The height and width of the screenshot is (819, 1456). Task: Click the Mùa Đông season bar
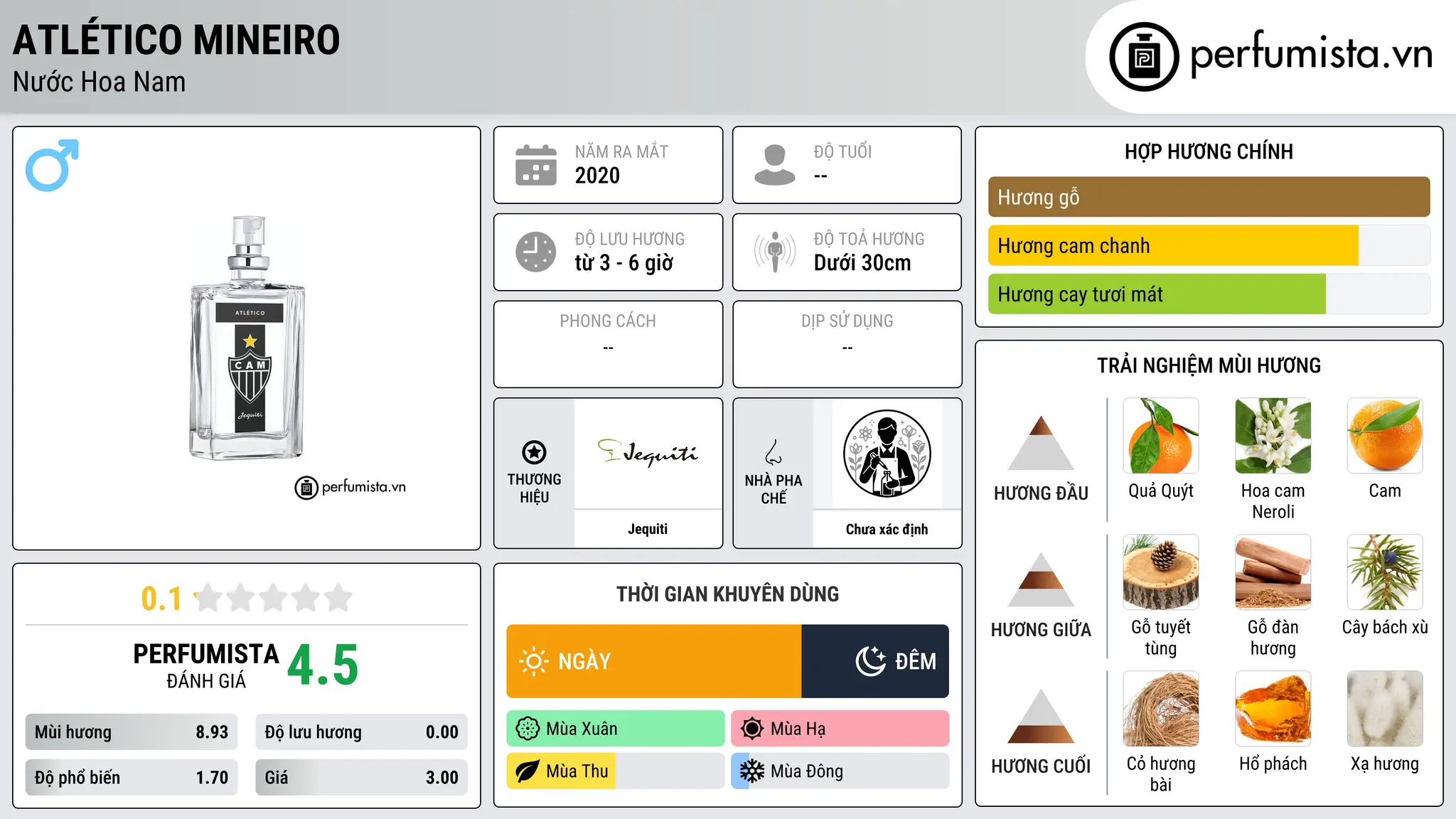[840, 771]
